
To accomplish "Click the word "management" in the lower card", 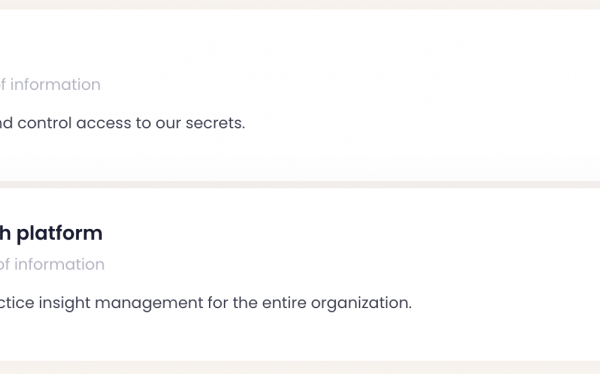I will coord(149,303).
